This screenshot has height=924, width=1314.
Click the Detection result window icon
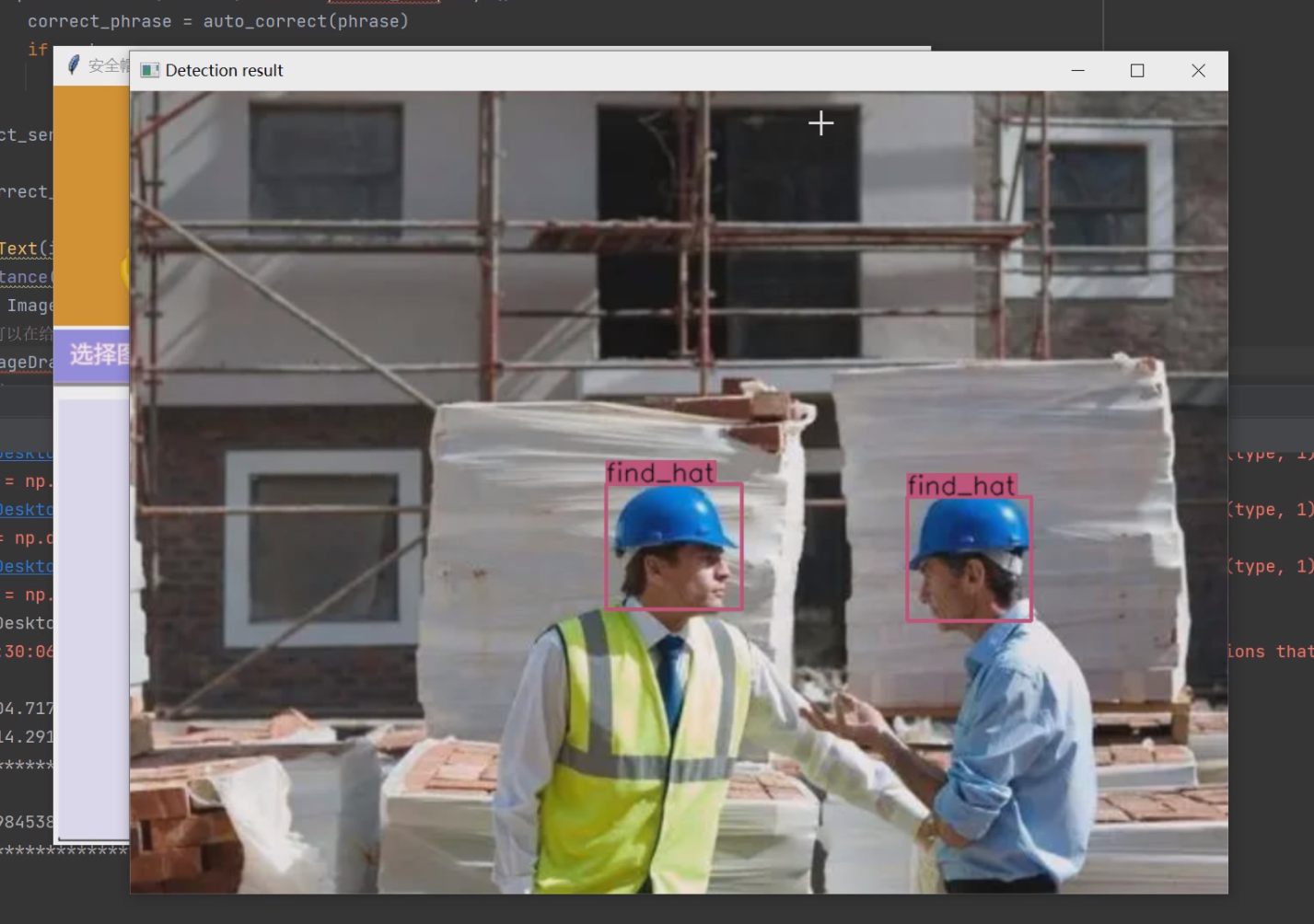(x=149, y=71)
